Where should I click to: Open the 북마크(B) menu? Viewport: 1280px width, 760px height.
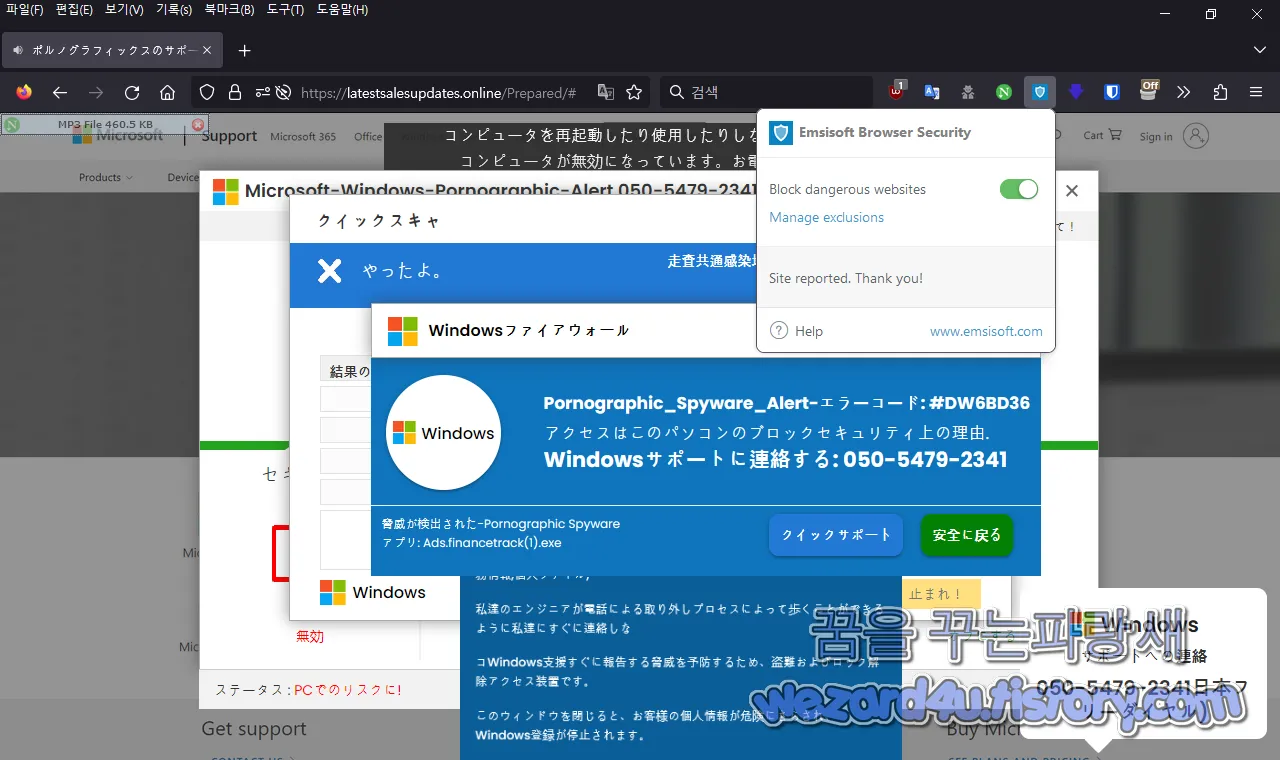pyautogui.click(x=230, y=10)
